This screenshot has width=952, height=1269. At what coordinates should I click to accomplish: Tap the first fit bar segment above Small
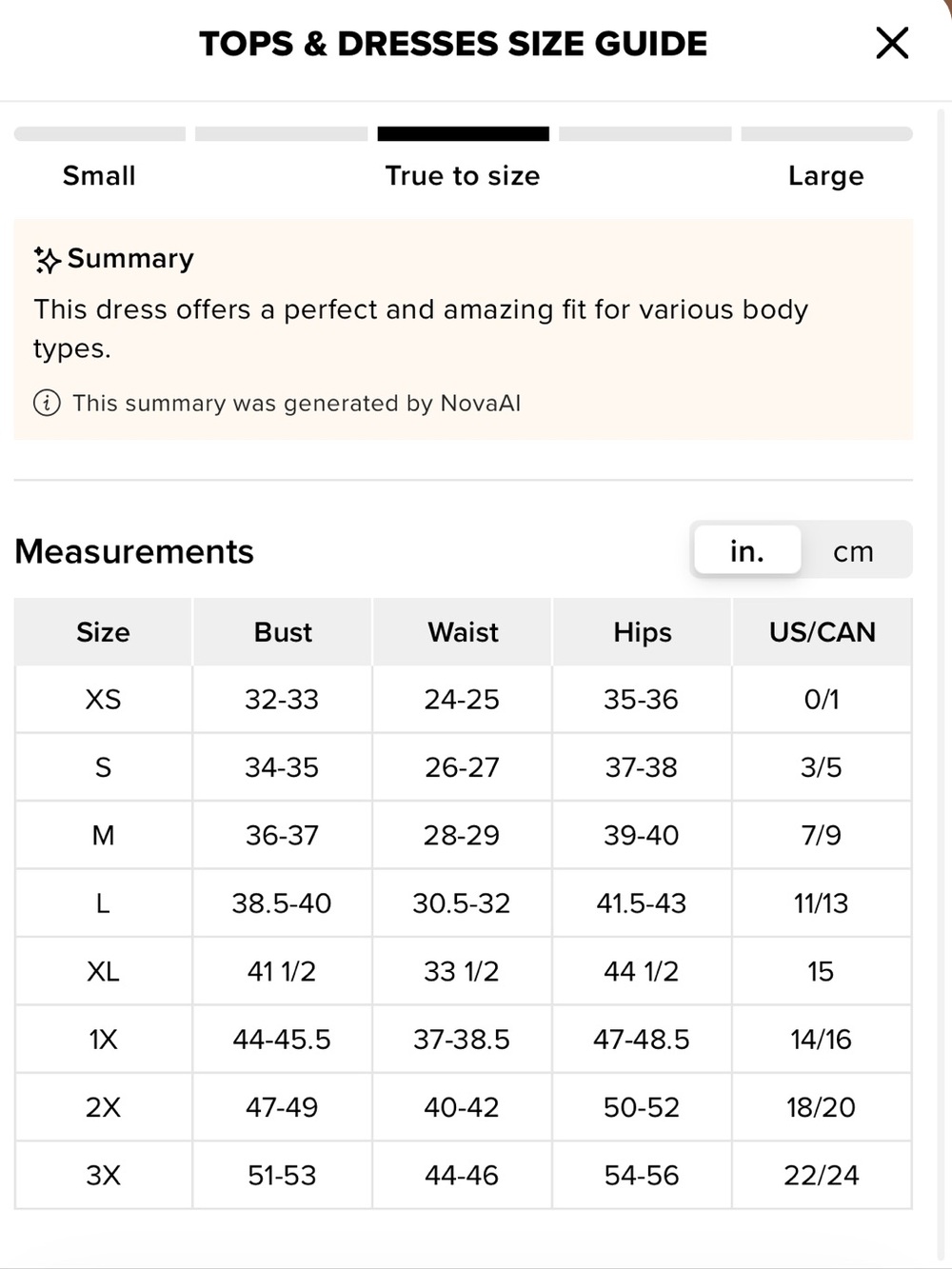click(x=100, y=134)
